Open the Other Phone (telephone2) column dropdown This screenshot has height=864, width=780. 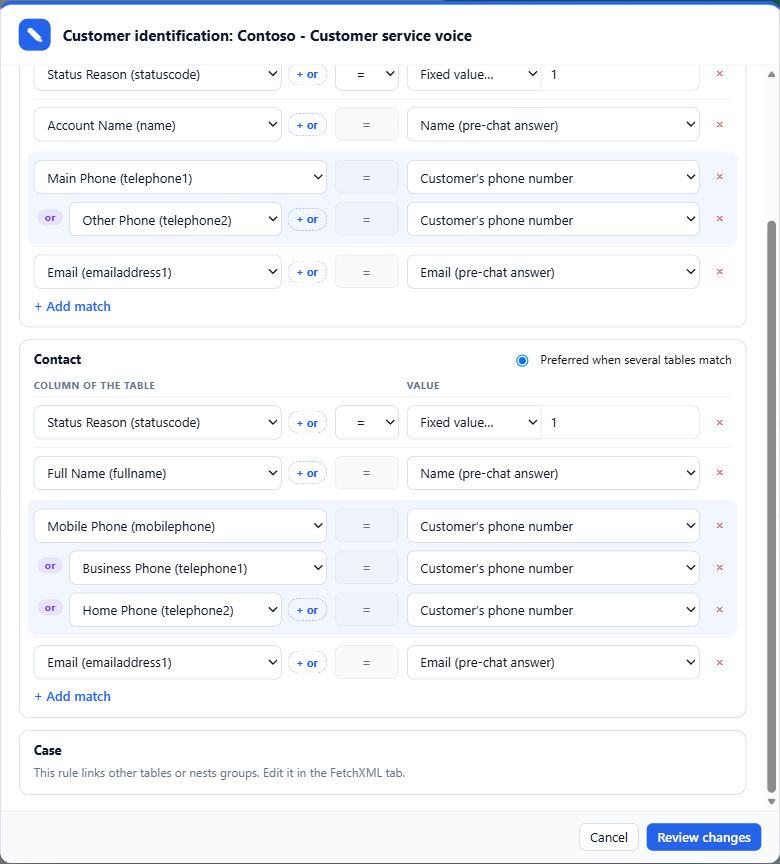pos(175,219)
